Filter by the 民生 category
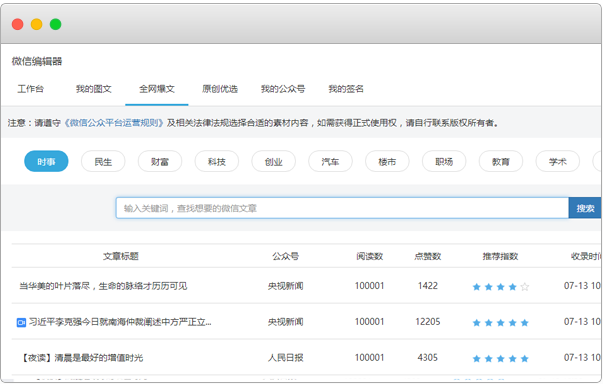The height and width of the screenshot is (384, 603). [x=103, y=161]
